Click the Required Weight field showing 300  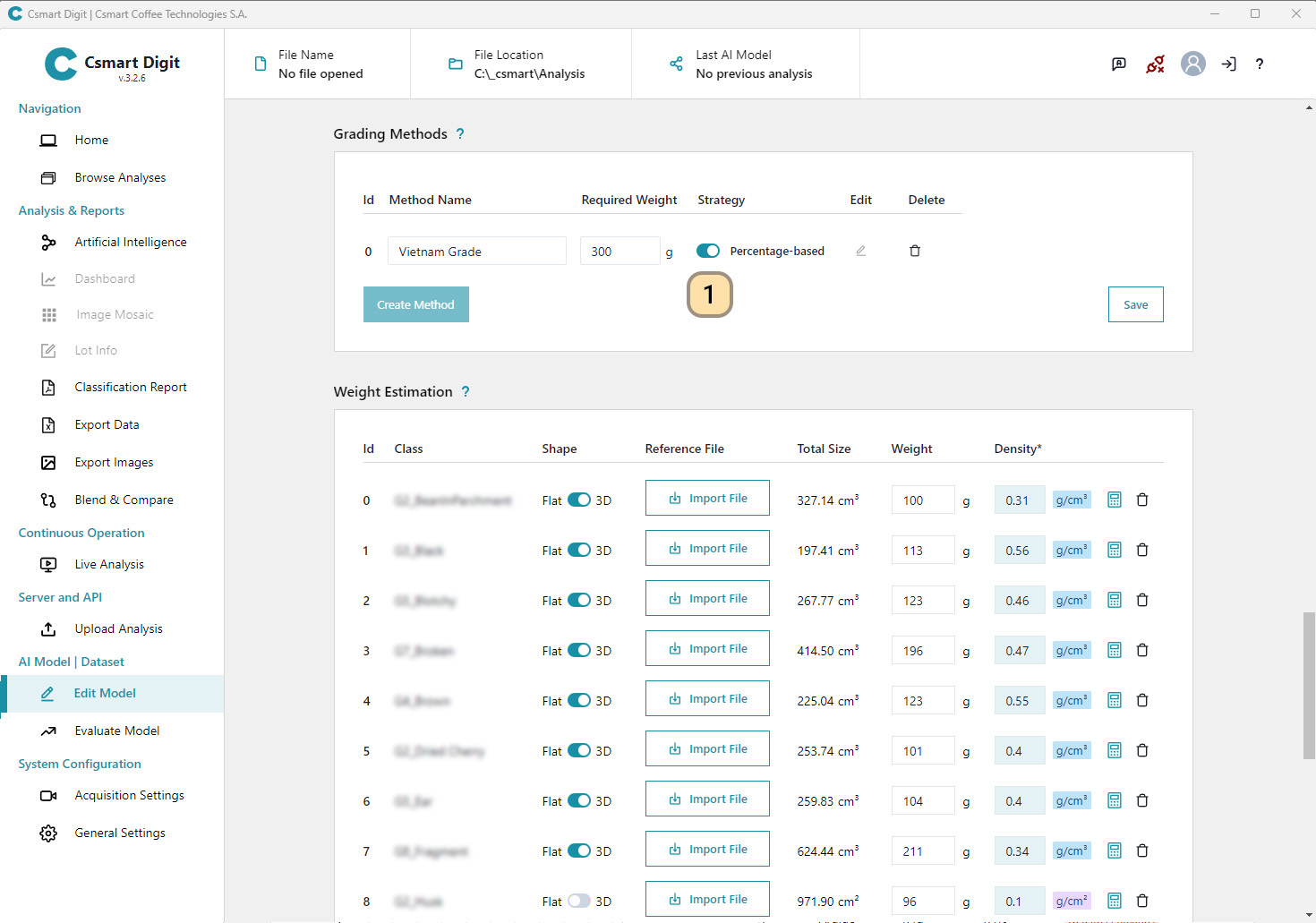(620, 252)
